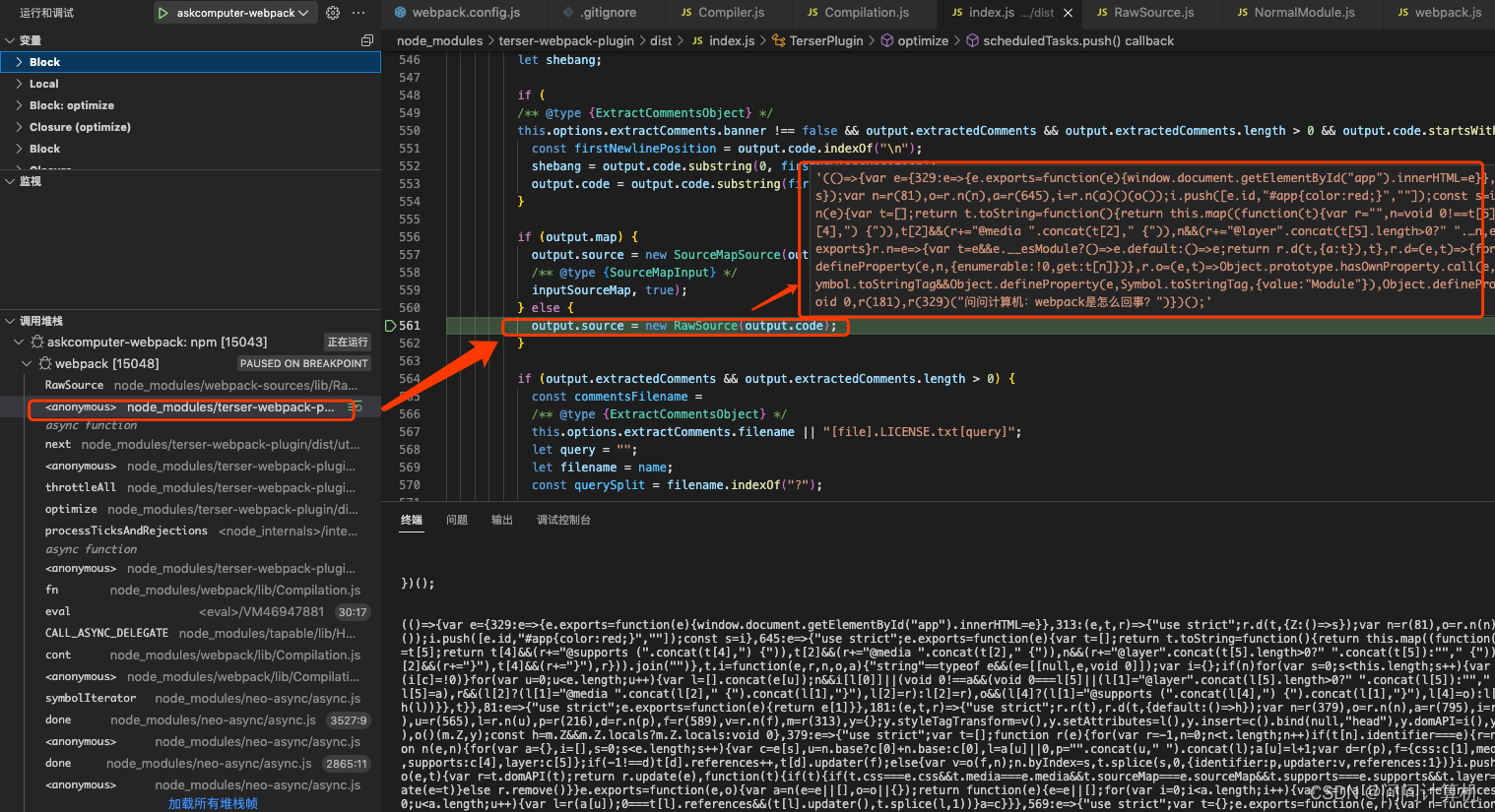Click the TerserPlugin breadcrumb

825,40
